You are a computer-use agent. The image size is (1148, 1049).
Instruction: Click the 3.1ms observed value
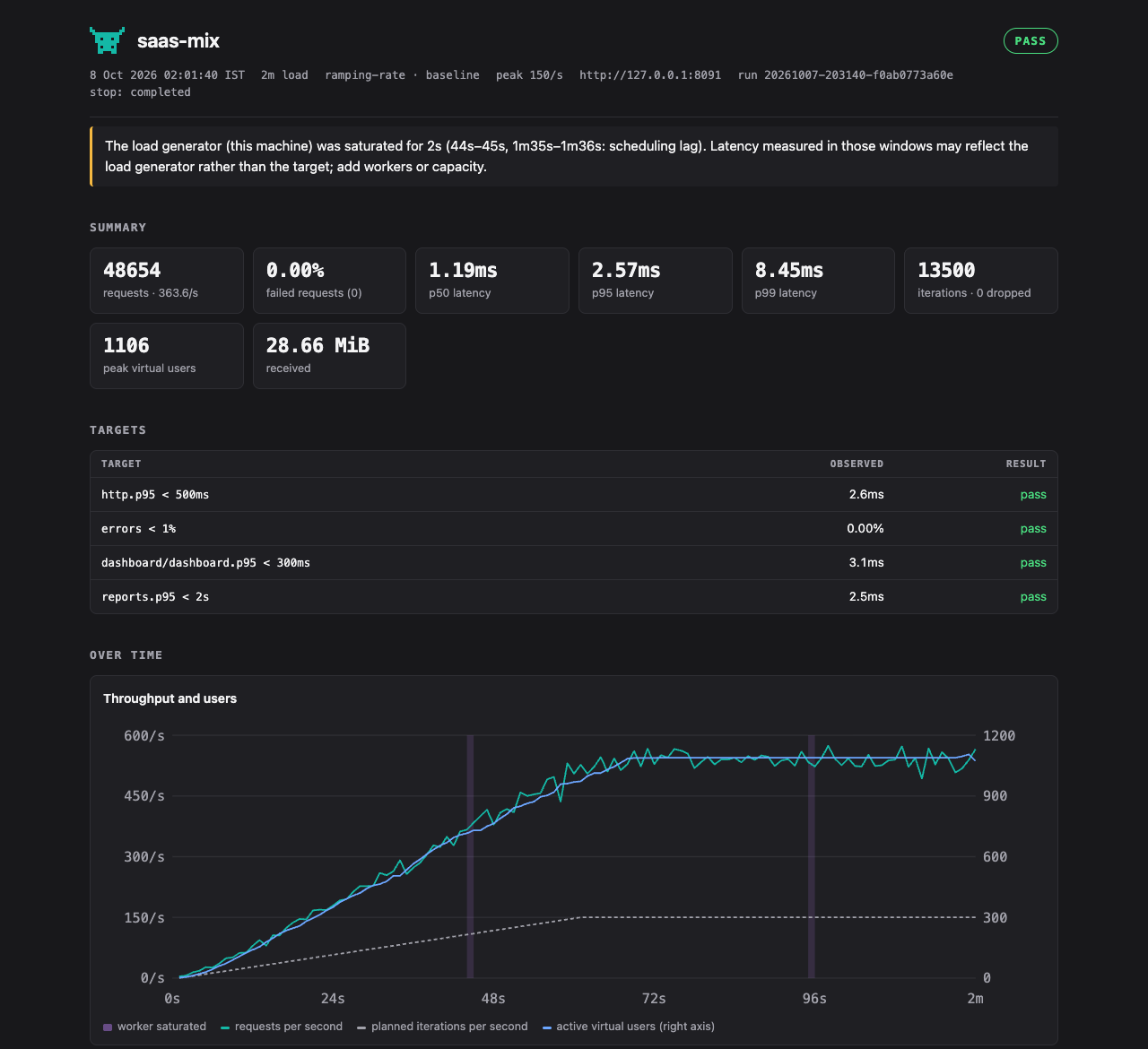coord(866,563)
